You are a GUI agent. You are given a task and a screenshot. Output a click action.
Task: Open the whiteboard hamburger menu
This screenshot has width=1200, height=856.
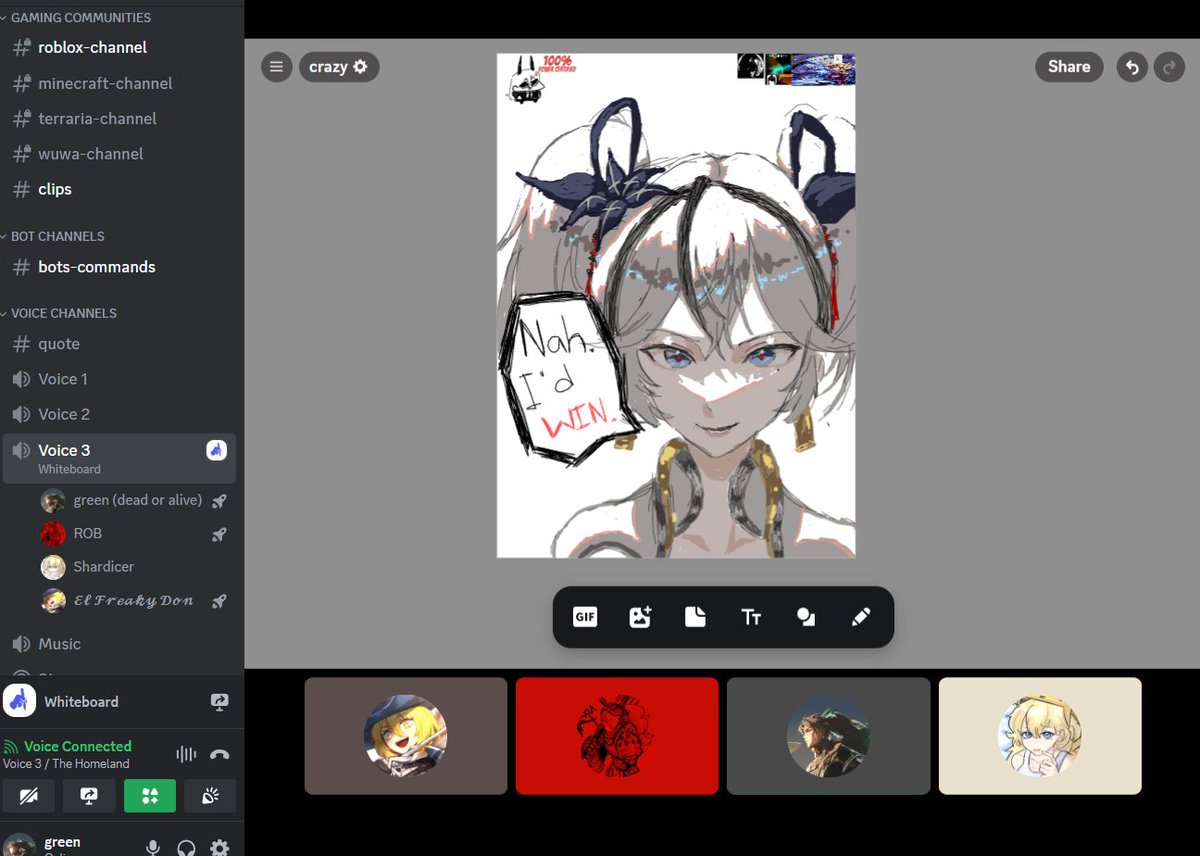coord(277,67)
